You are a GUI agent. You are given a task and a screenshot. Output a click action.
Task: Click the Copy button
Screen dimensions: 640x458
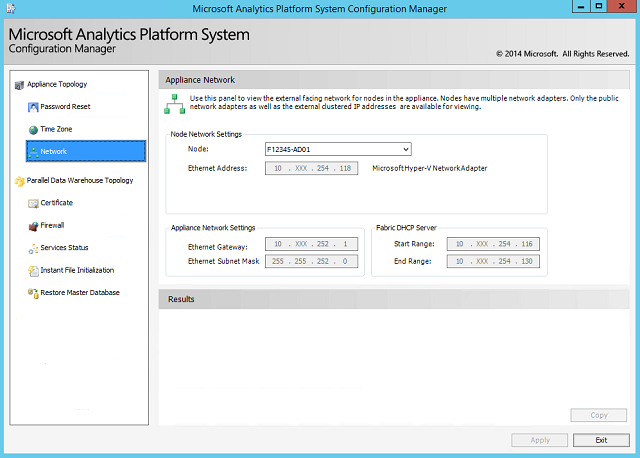pos(598,415)
